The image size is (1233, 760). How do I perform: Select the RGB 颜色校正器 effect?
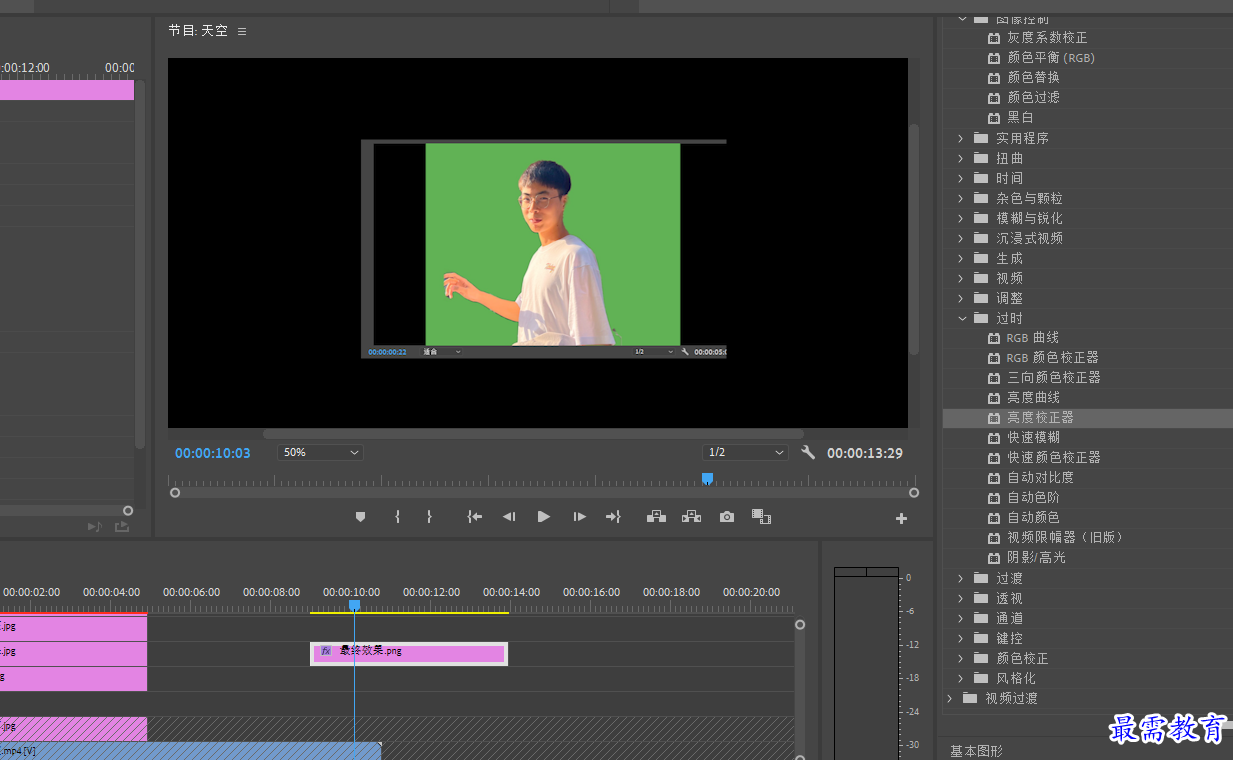point(1053,357)
